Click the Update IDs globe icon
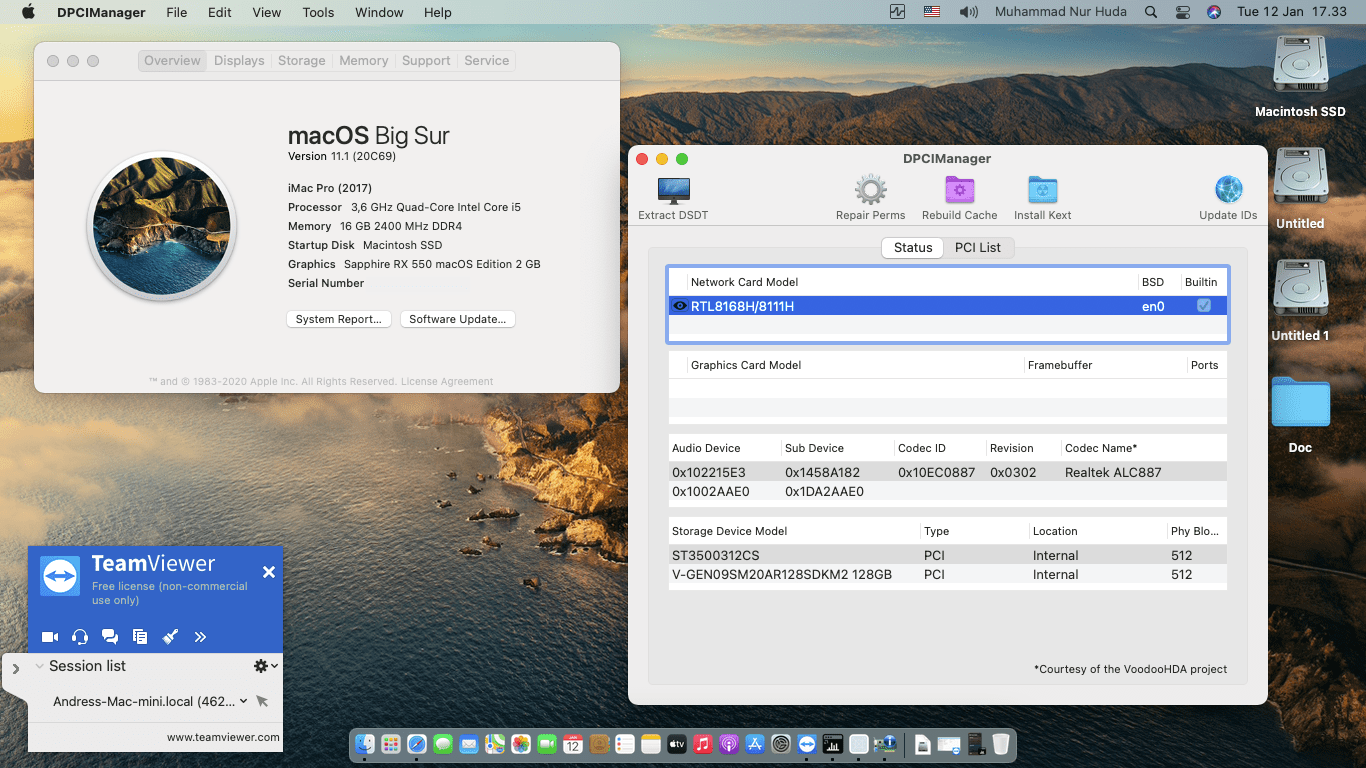Screen dimensions: 1366x768 tap(1227, 188)
